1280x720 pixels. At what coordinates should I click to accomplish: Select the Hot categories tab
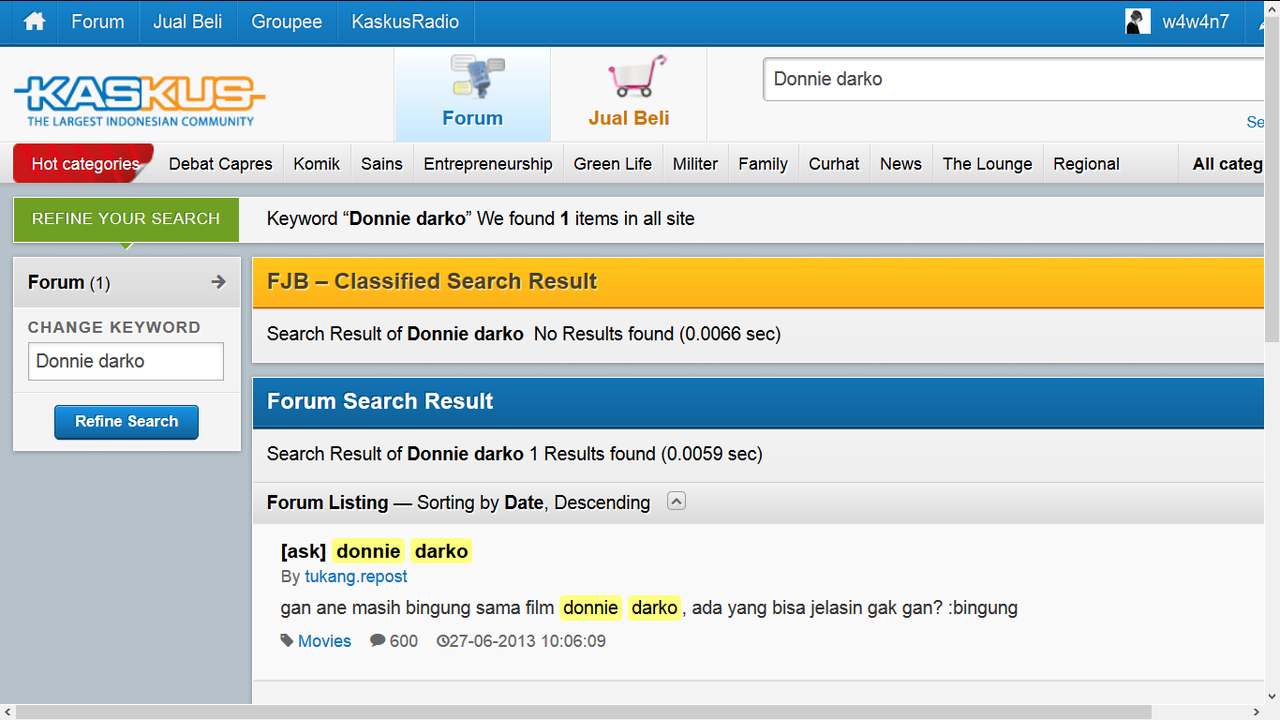coord(85,164)
